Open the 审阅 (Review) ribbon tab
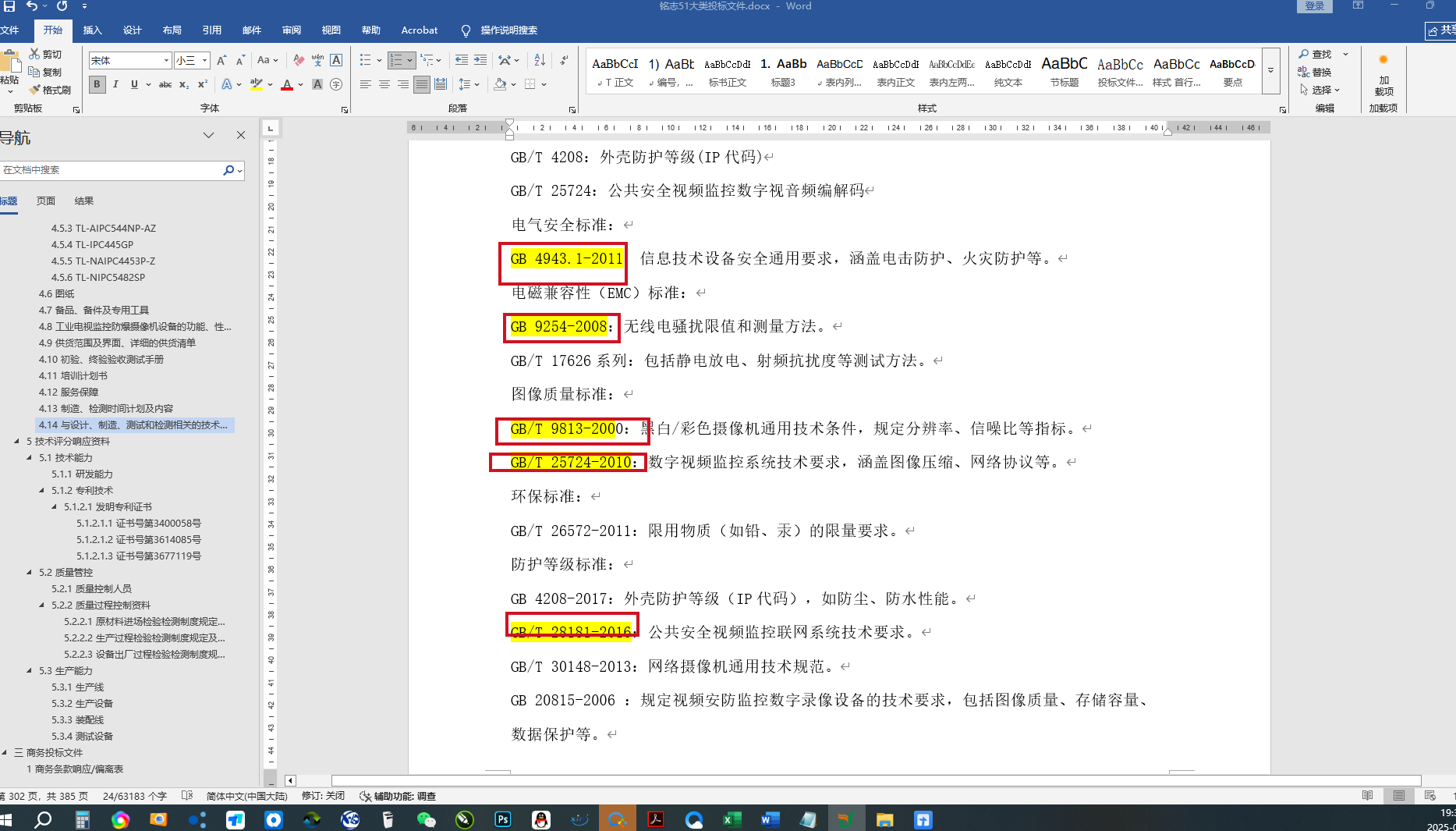This screenshot has width=1456, height=831. pyautogui.click(x=292, y=30)
